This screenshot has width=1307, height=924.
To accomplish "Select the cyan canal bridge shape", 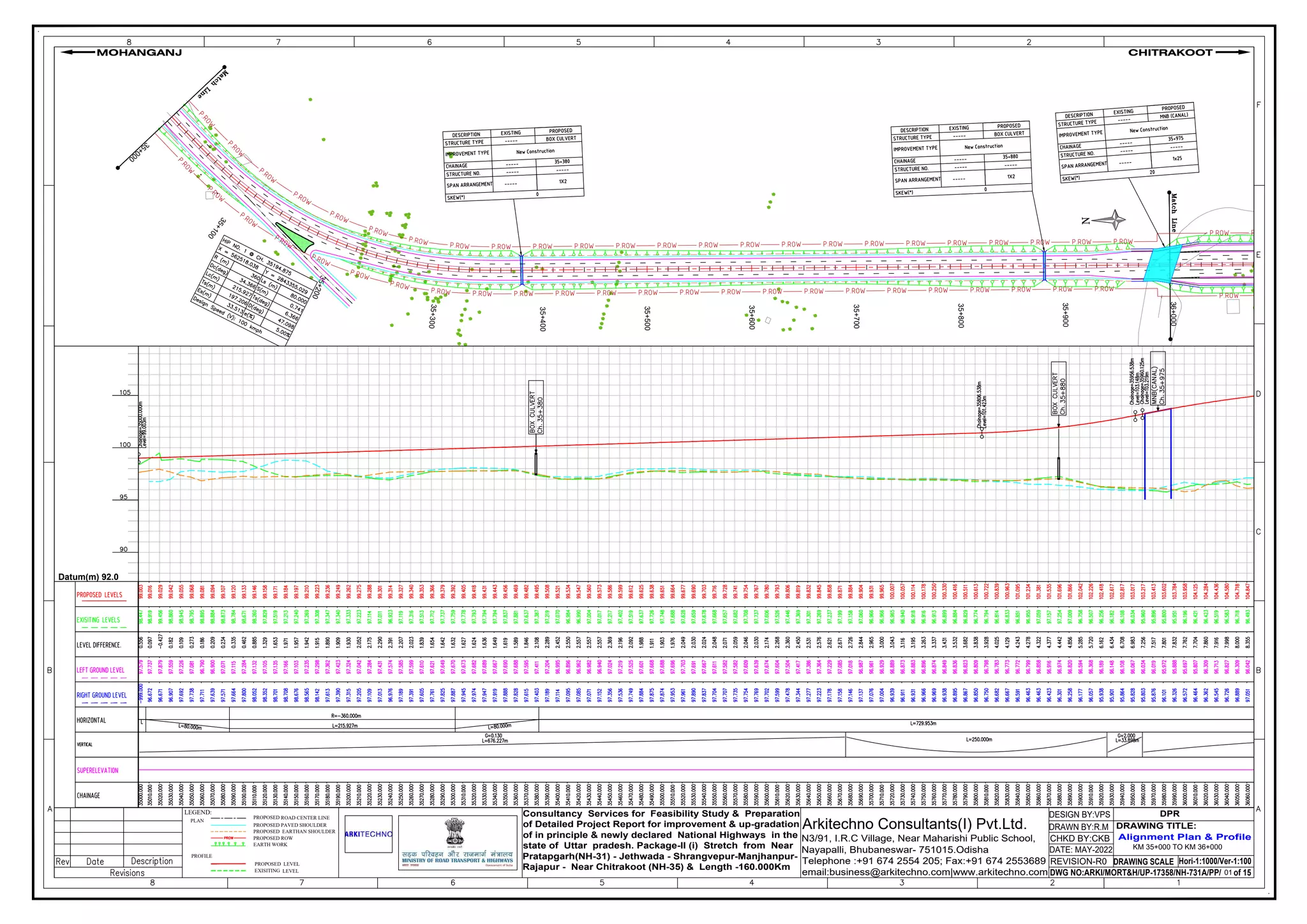I will coord(1161,264).
